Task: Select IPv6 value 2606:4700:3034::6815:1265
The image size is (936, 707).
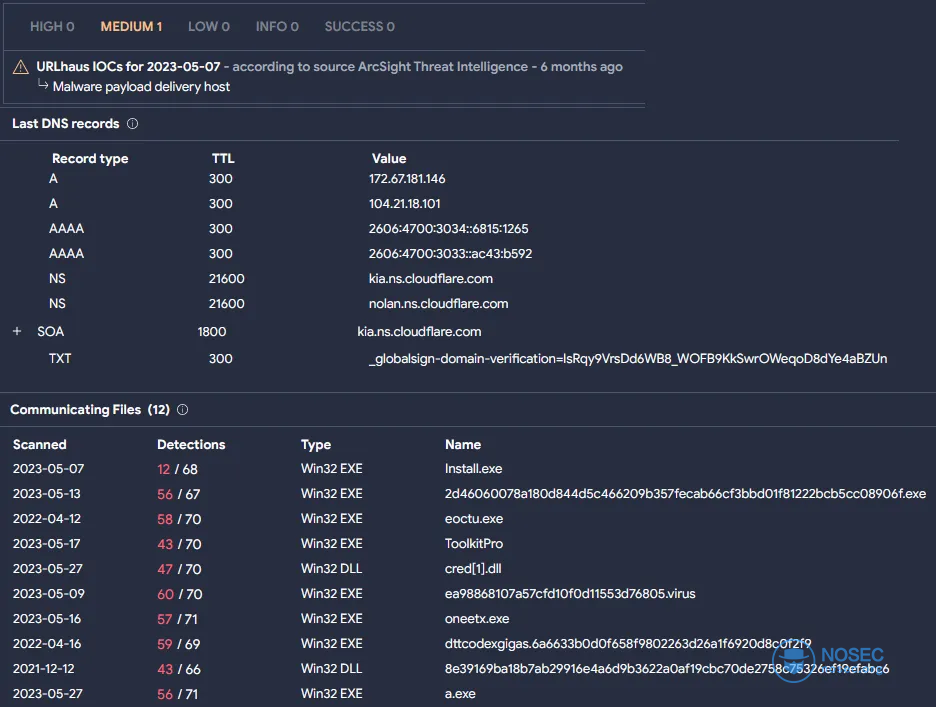Action: (448, 229)
